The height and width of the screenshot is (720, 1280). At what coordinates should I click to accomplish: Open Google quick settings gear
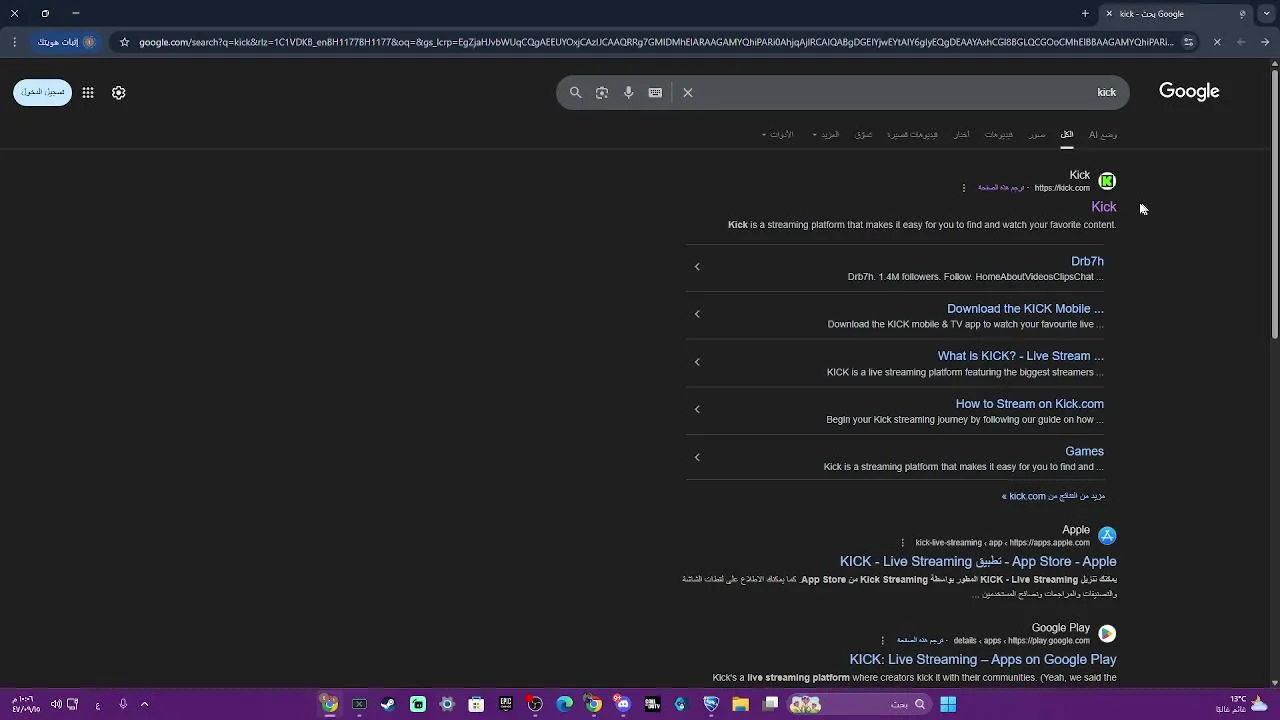click(118, 92)
